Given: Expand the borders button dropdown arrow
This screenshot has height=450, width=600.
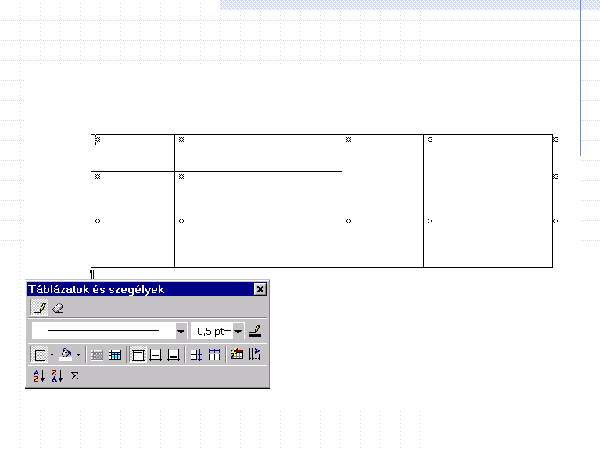Looking at the screenshot, I should click(52, 354).
